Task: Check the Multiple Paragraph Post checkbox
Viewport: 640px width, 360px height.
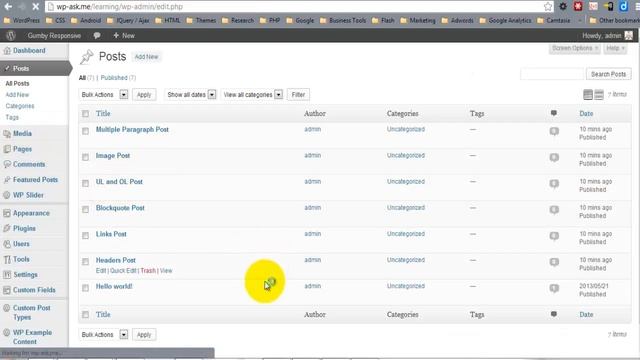Action: 85,131
